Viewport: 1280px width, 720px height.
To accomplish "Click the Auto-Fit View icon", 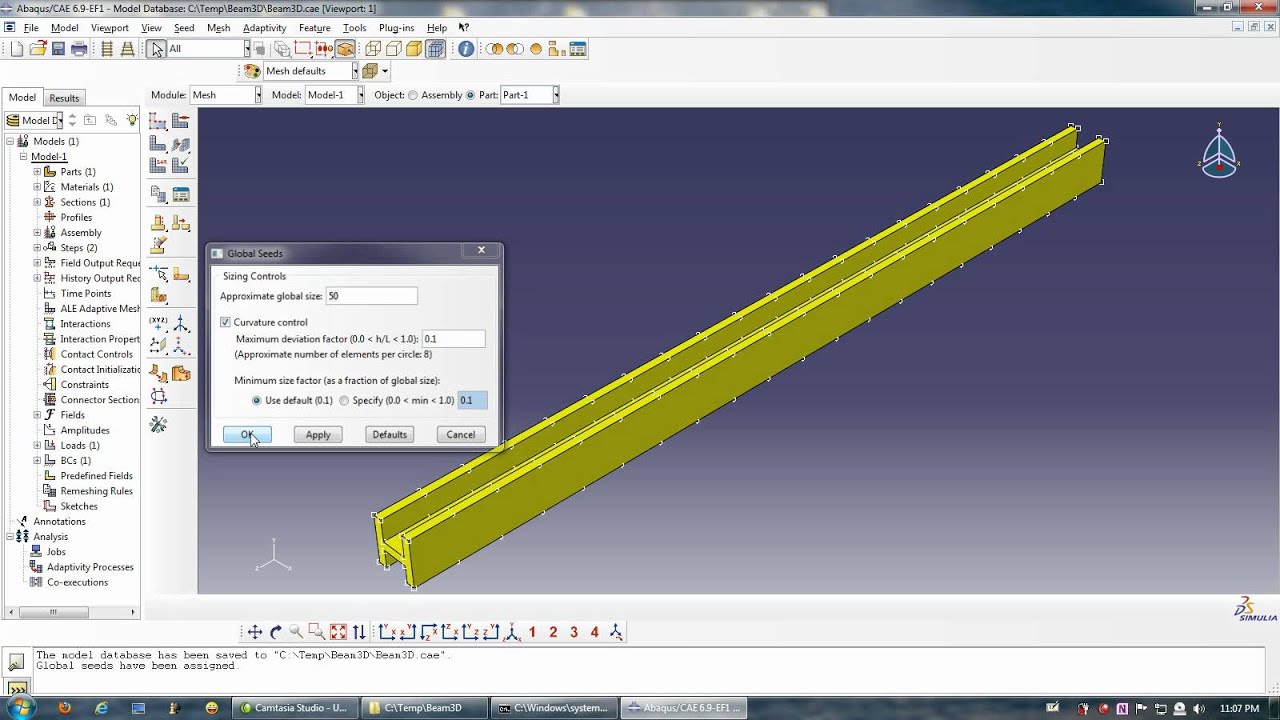I will [x=338, y=632].
